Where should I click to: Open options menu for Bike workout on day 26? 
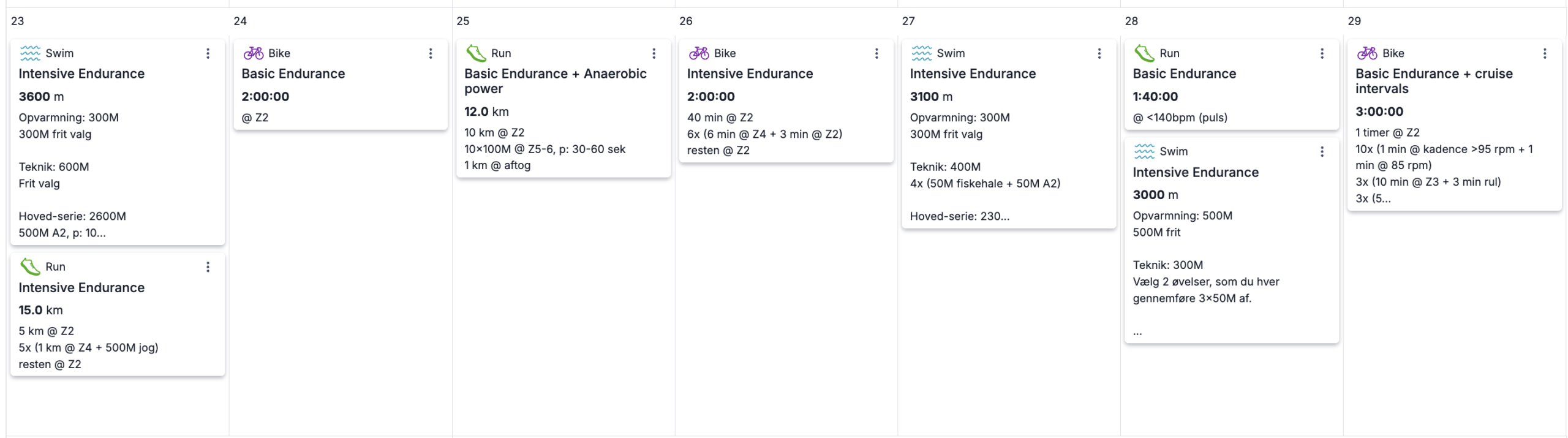pyautogui.click(x=876, y=53)
